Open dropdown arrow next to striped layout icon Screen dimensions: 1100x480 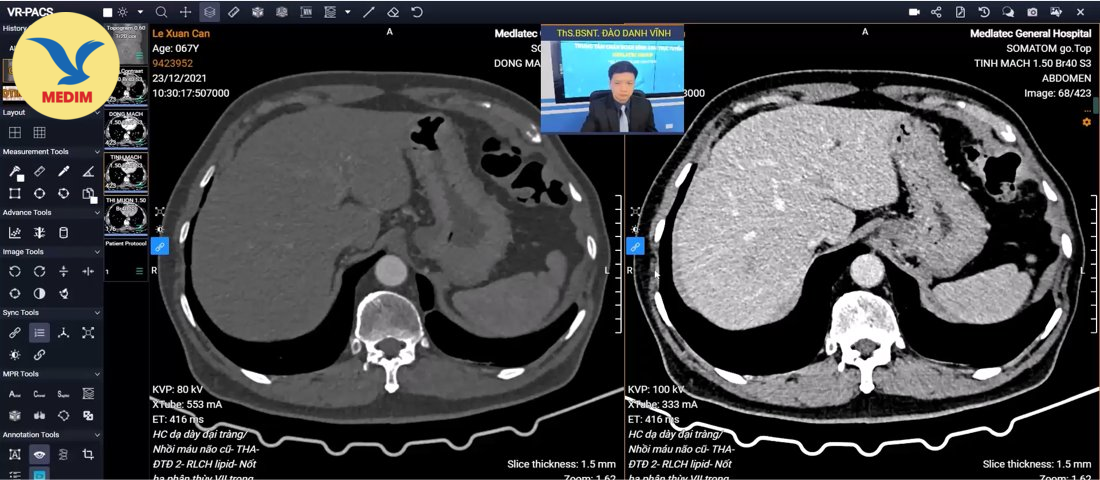(348, 12)
